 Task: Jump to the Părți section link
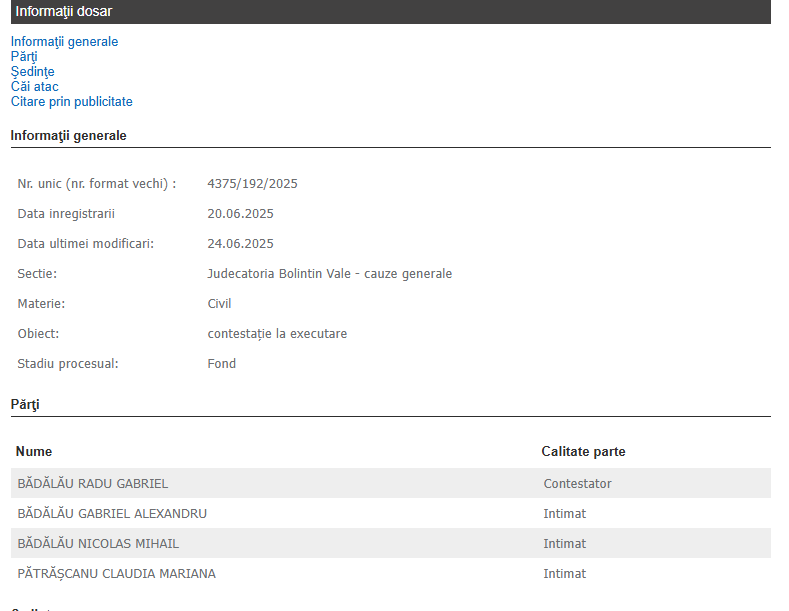pos(24,57)
